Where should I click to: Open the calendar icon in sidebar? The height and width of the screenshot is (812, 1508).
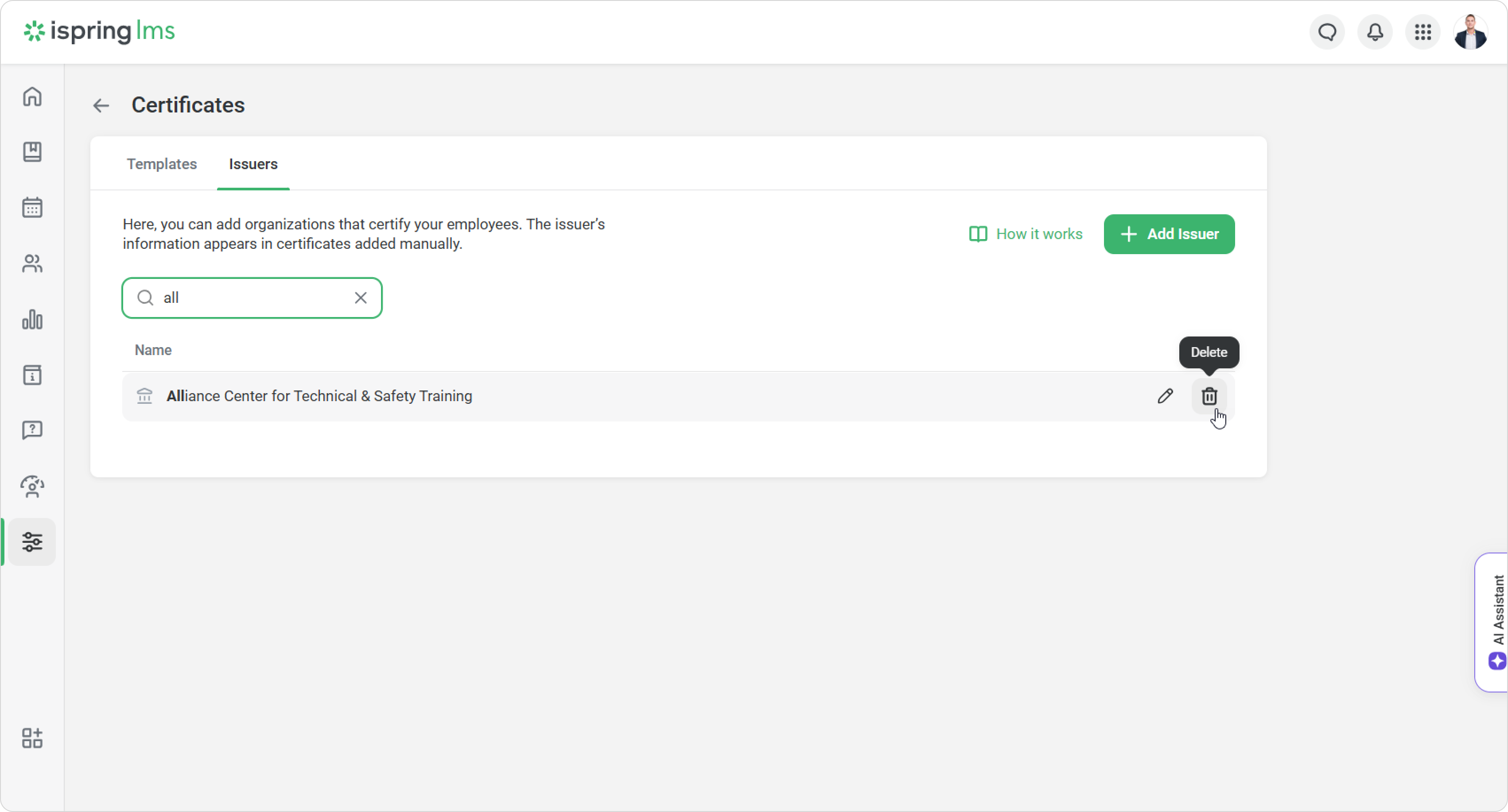(x=32, y=208)
